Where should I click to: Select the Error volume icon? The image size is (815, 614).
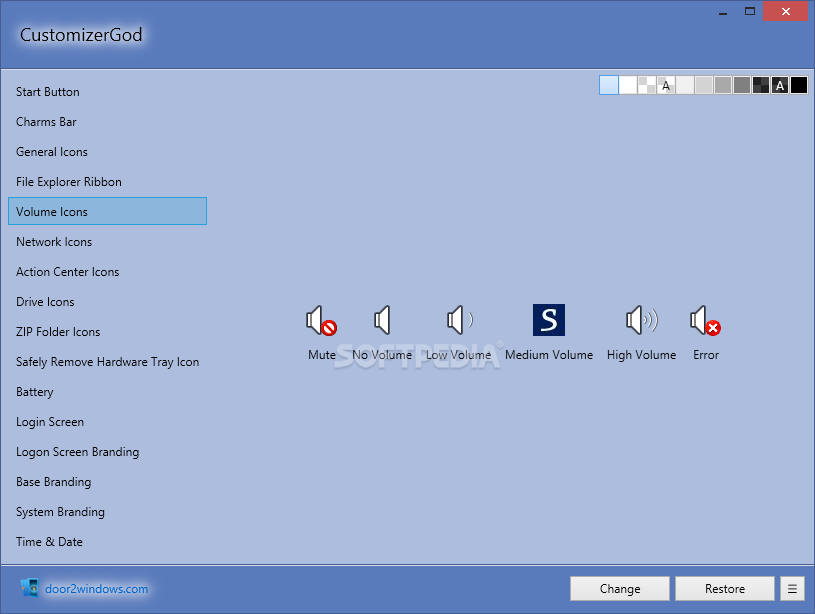[x=705, y=320]
